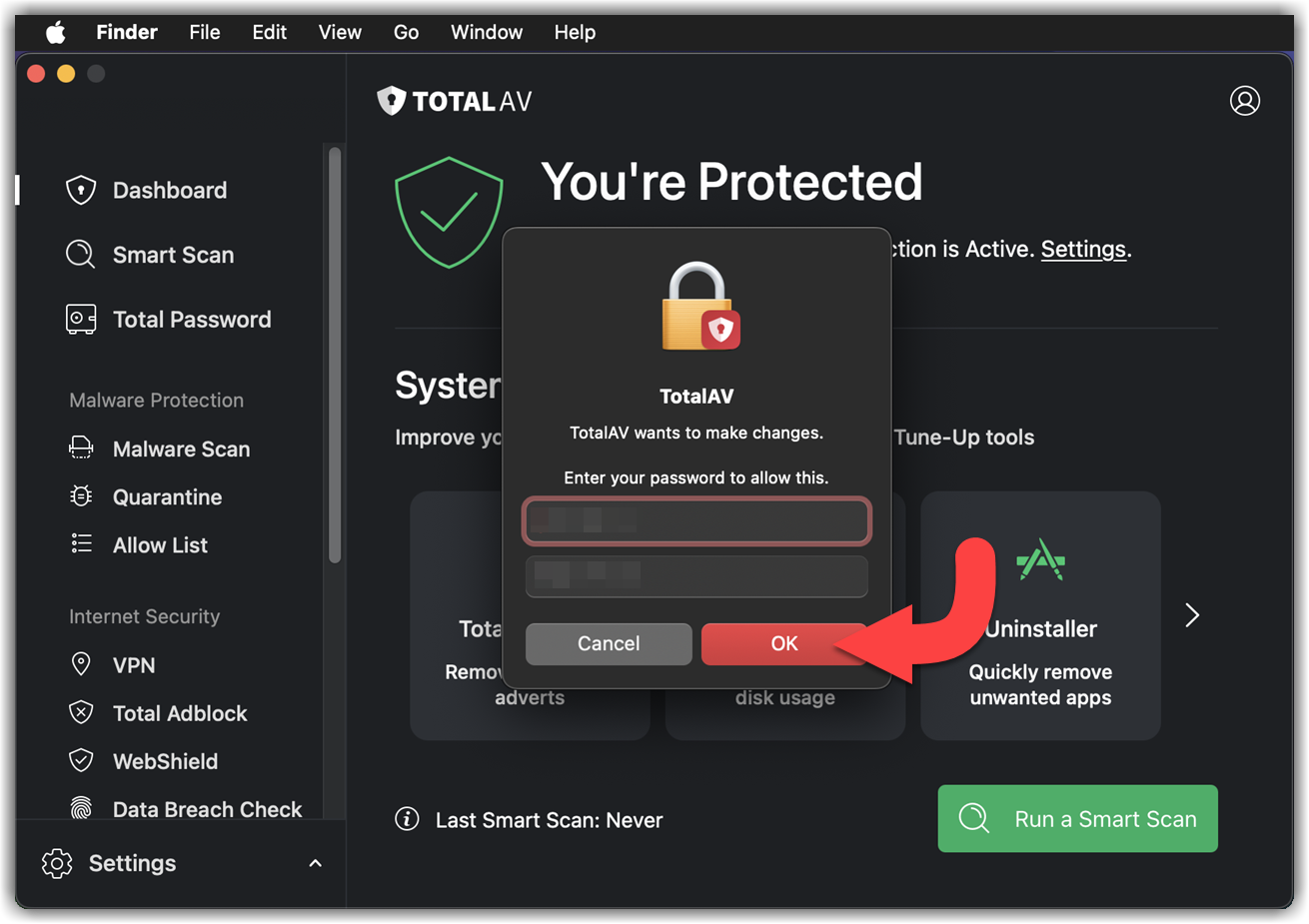Open the Quarantine bug icon
The image size is (1309, 924).
tap(81, 496)
